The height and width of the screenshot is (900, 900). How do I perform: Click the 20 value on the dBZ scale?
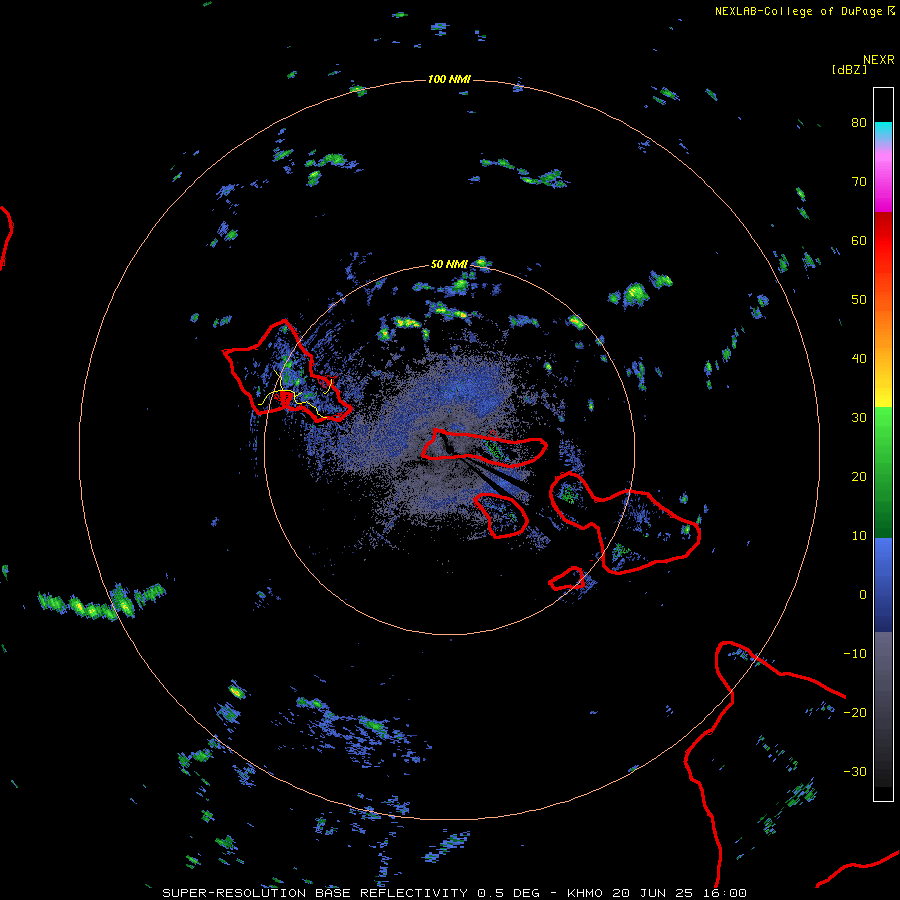[859, 477]
